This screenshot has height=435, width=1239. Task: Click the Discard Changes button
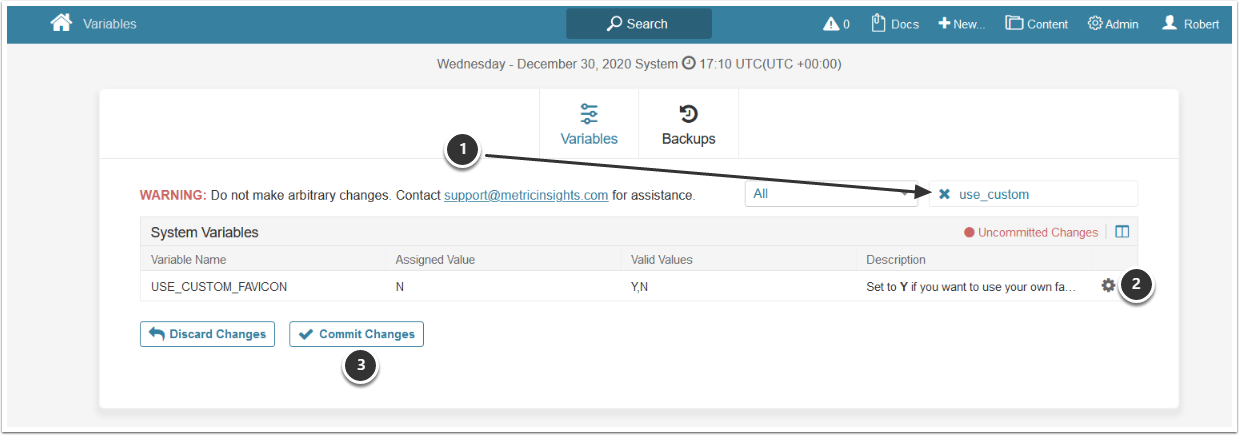pyautogui.click(x=208, y=334)
